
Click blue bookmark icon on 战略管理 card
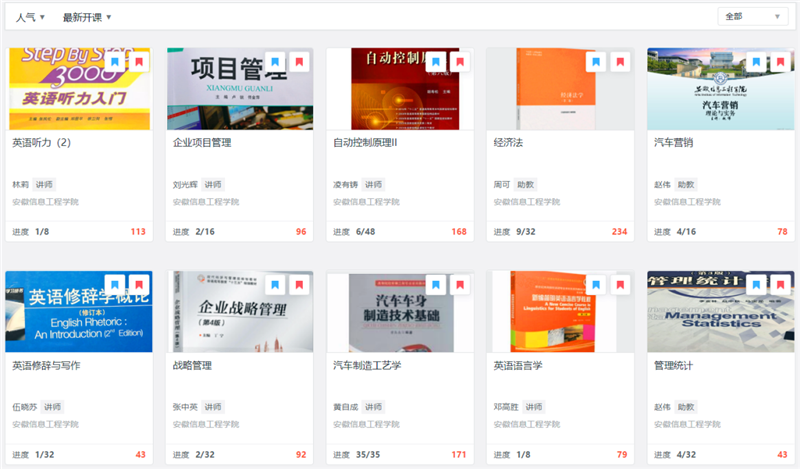(275, 285)
